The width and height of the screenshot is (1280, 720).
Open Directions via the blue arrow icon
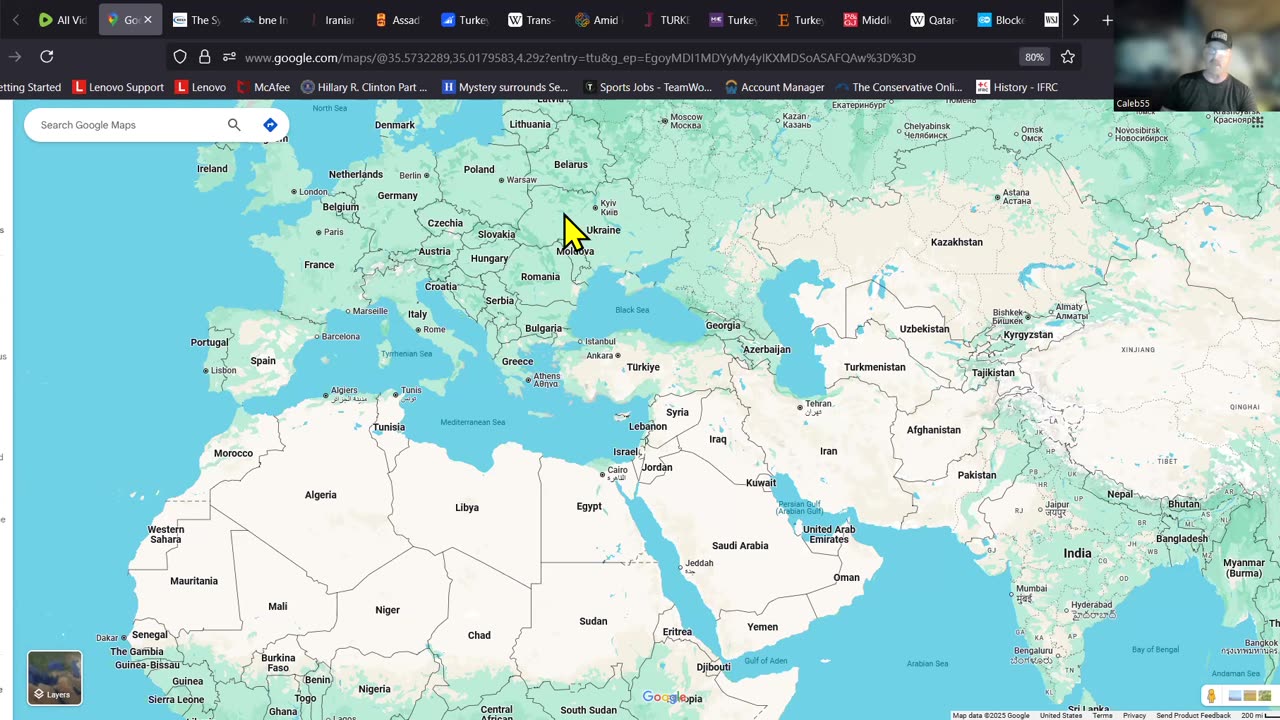click(x=270, y=125)
